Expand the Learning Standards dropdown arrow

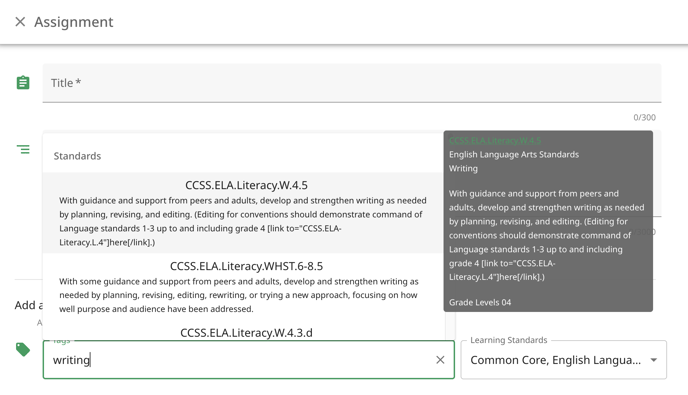pos(654,360)
